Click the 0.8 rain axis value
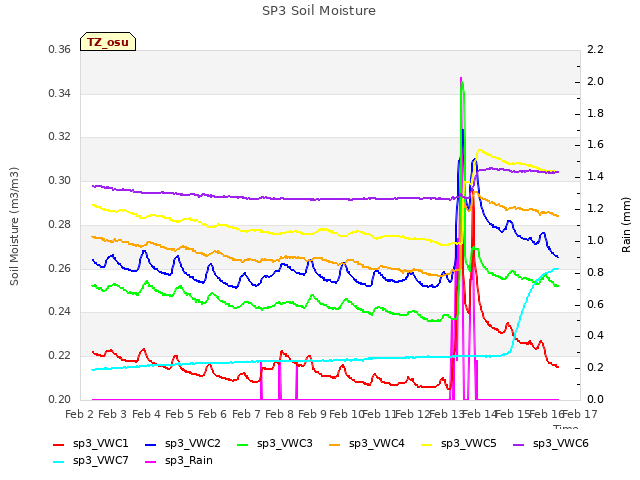This screenshot has width=640, height=480. pyautogui.click(x=595, y=272)
